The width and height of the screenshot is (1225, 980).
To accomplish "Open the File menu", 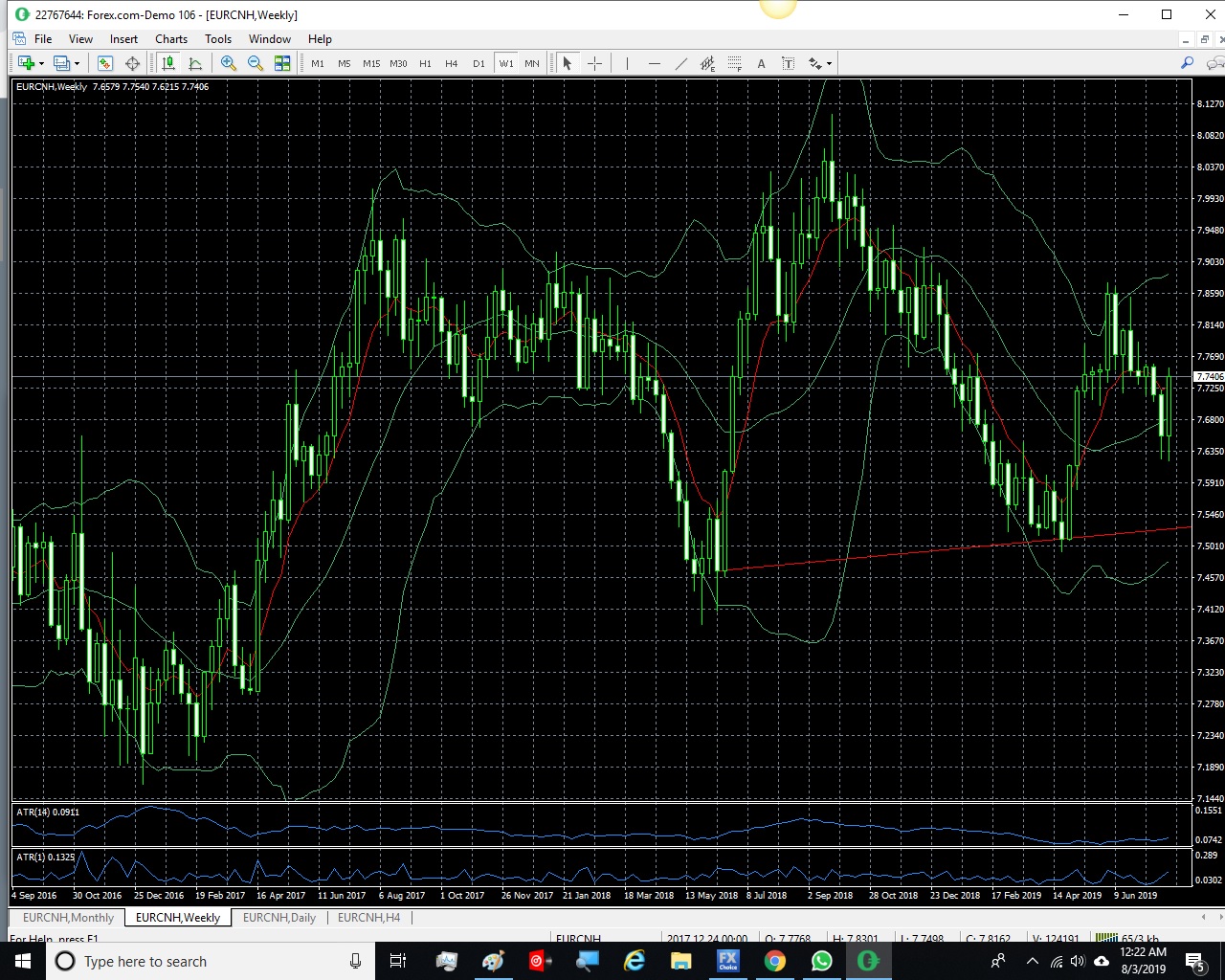I will tap(43, 39).
